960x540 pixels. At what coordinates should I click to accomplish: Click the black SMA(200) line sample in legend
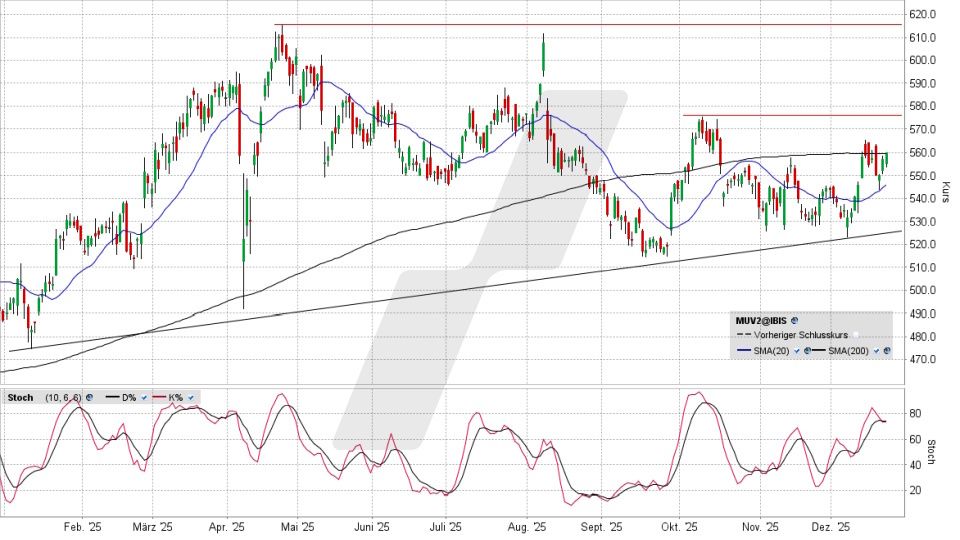(x=819, y=350)
